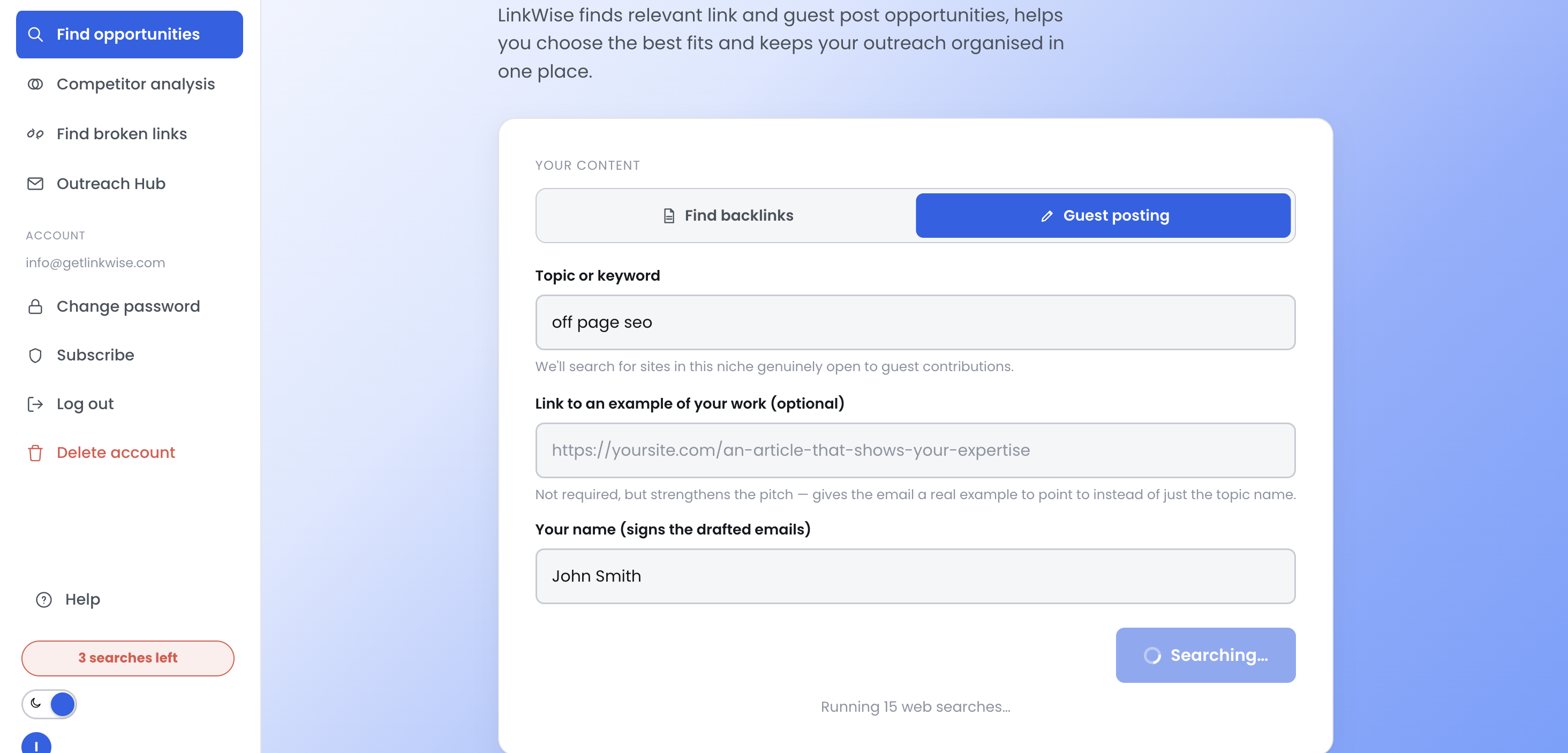
Task: Click the Your name field with John Smith
Action: click(915, 576)
